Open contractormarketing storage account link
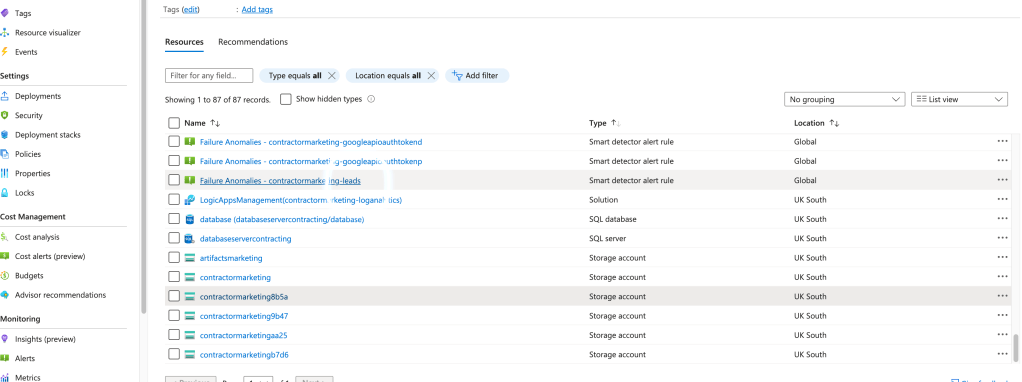 pos(235,278)
